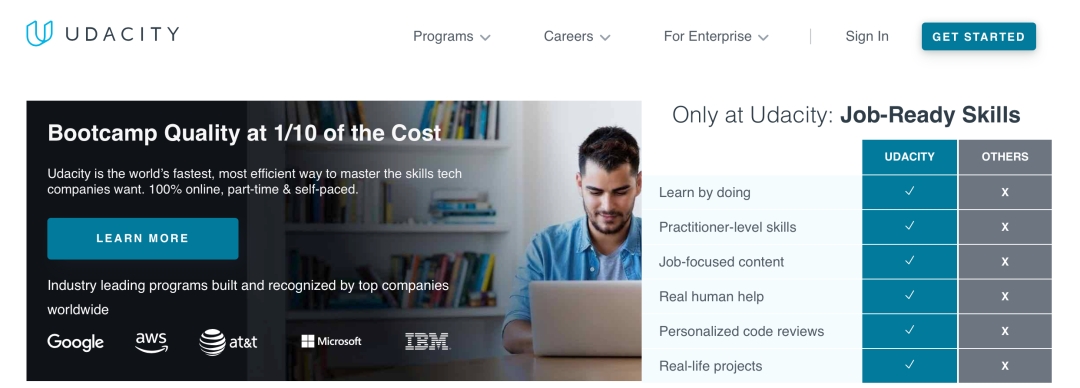Click the Get Started button

pyautogui.click(x=979, y=37)
